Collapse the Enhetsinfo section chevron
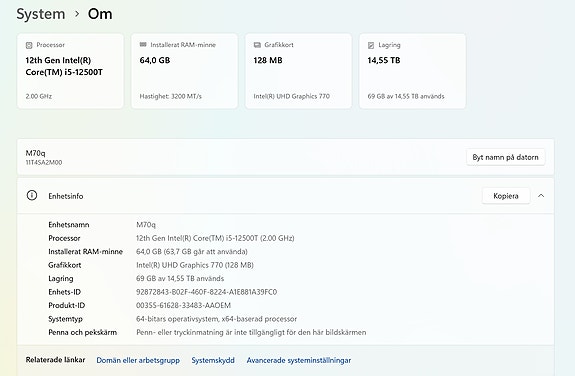The image size is (575, 376). [x=541, y=196]
